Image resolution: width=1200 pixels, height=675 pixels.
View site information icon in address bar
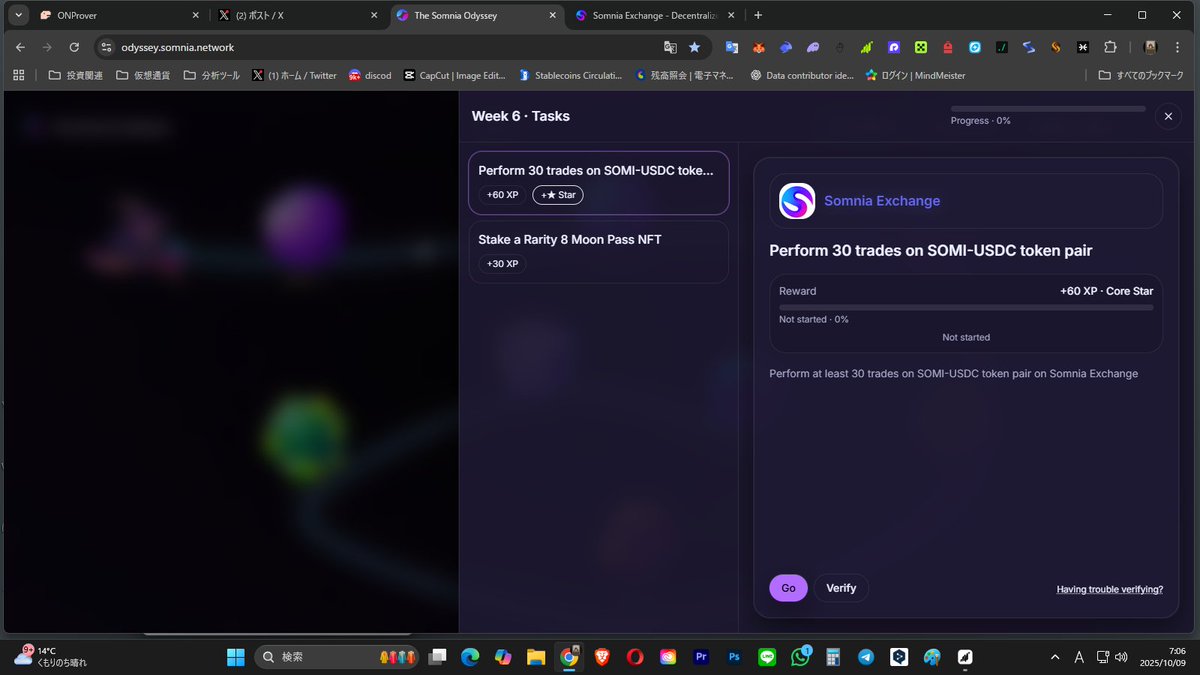click(108, 47)
